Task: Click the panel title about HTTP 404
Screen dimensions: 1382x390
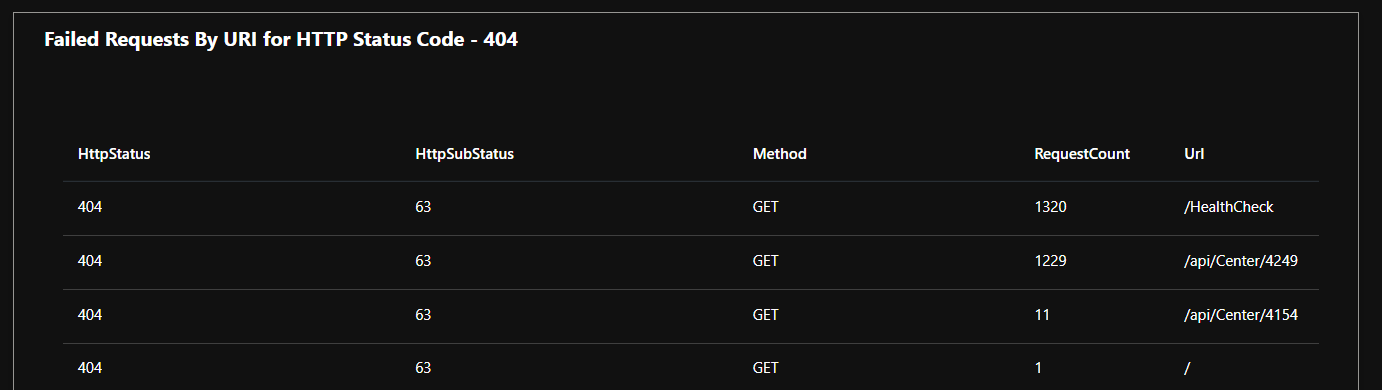Action: pyautogui.click(x=281, y=40)
